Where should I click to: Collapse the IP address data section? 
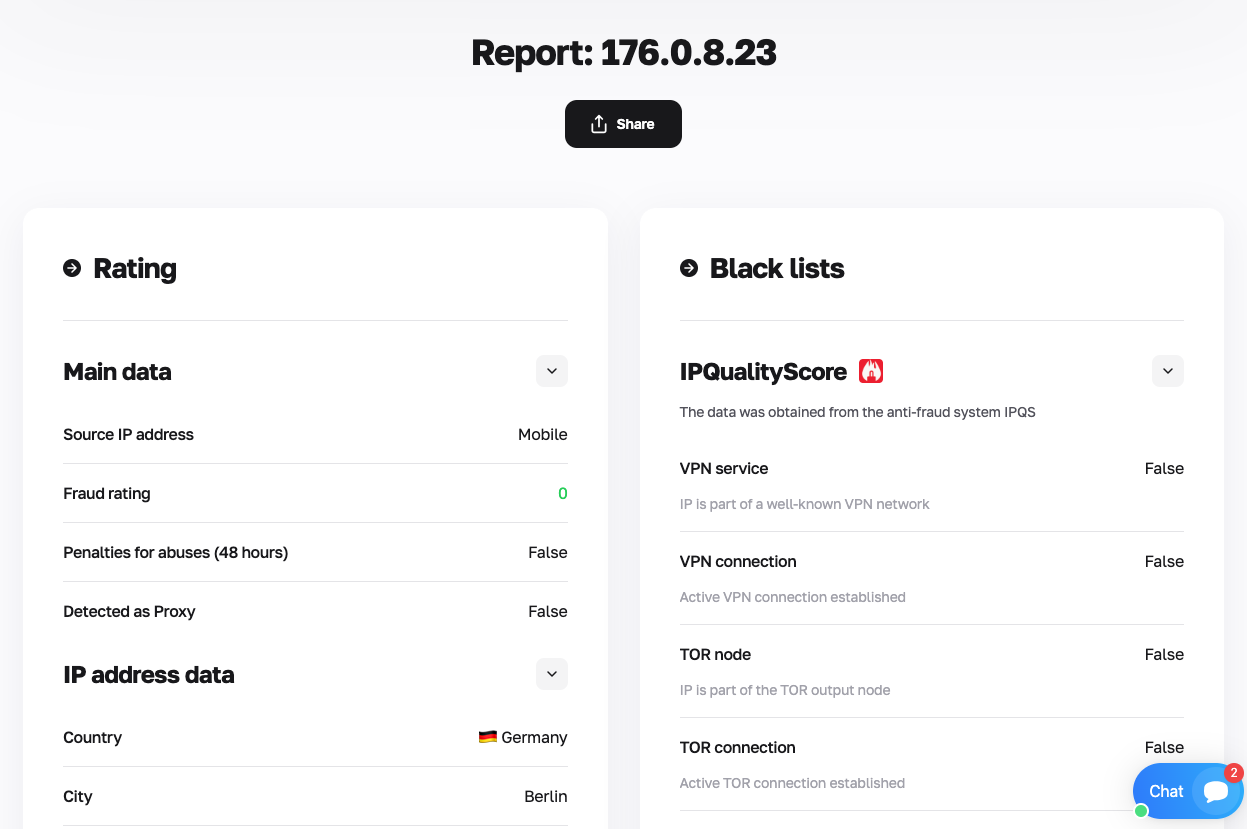[x=551, y=674]
